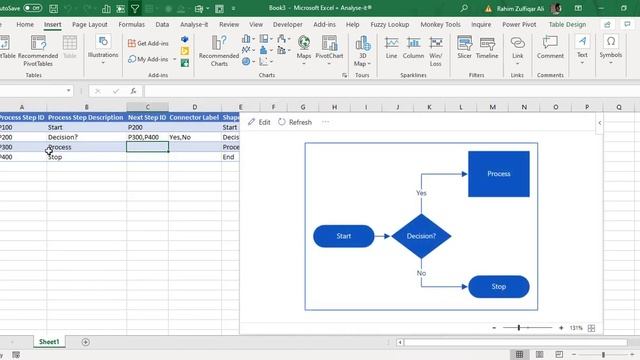Insert a Comment
640x360 pixels.
coord(550,47)
